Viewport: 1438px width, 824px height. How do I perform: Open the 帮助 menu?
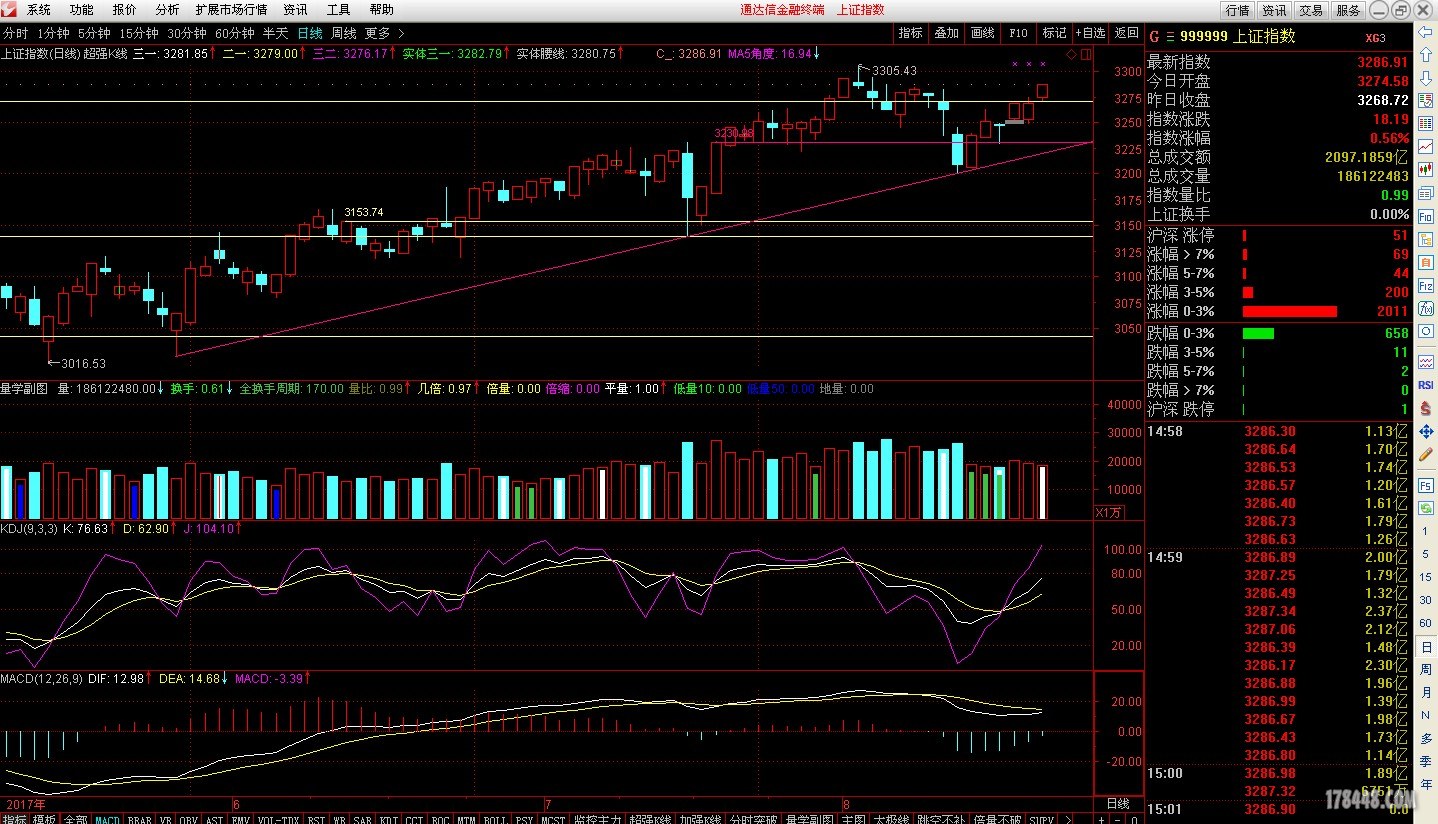click(x=382, y=10)
